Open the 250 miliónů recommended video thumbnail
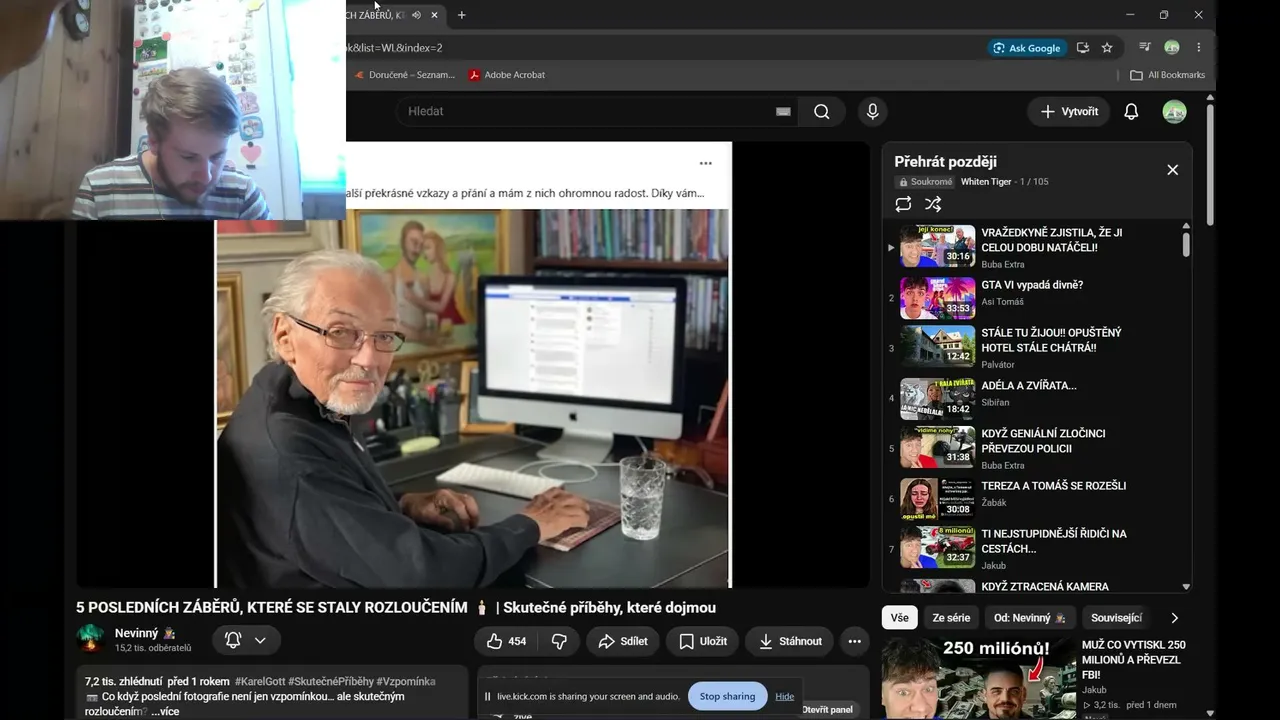This screenshot has height=720, width=1280. [x=978, y=679]
